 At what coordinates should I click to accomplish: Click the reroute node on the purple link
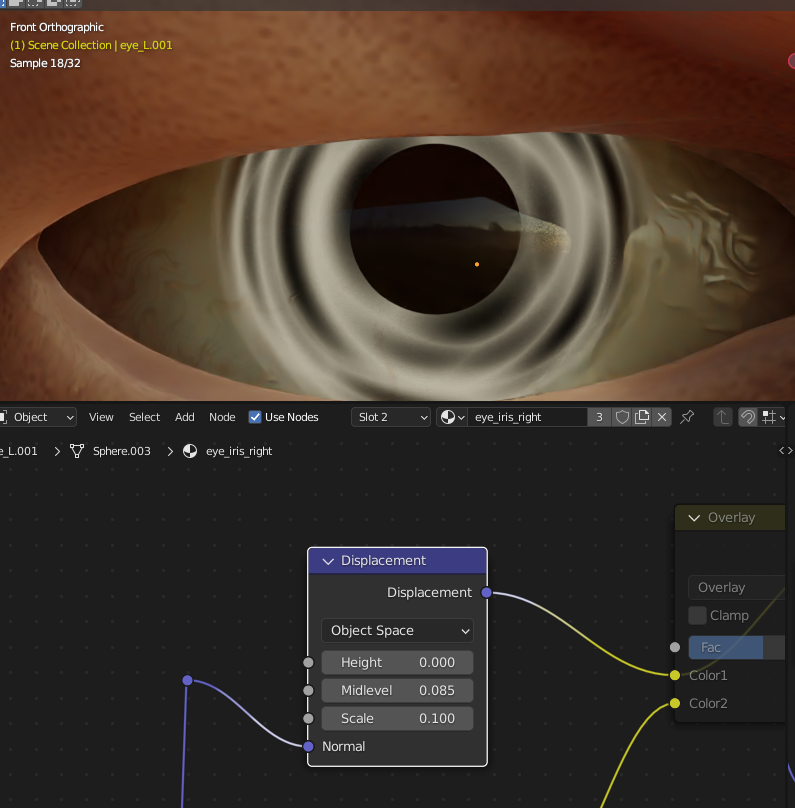point(188,681)
